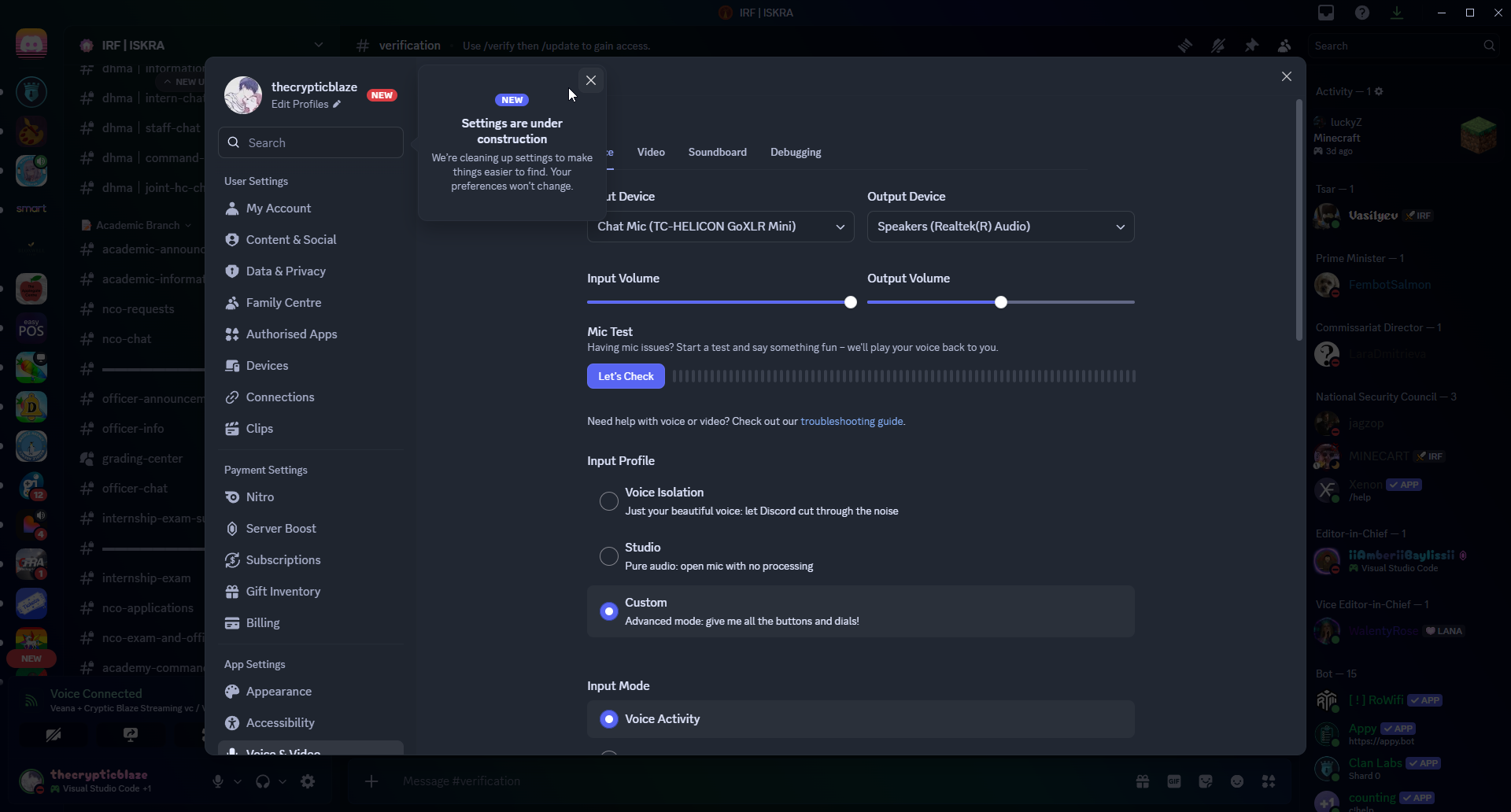
Task: Click the Nitro icon in Payment Settings
Action: coord(232,497)
